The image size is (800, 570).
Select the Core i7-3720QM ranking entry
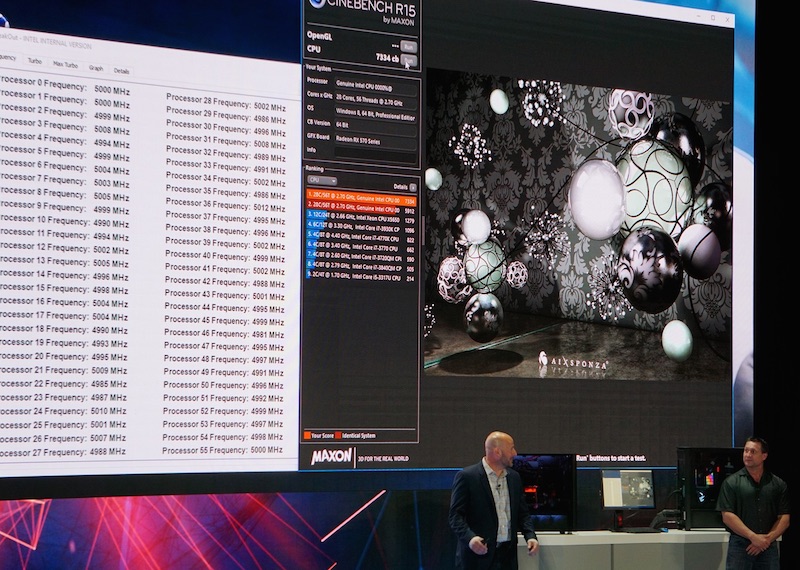(361, 258)
